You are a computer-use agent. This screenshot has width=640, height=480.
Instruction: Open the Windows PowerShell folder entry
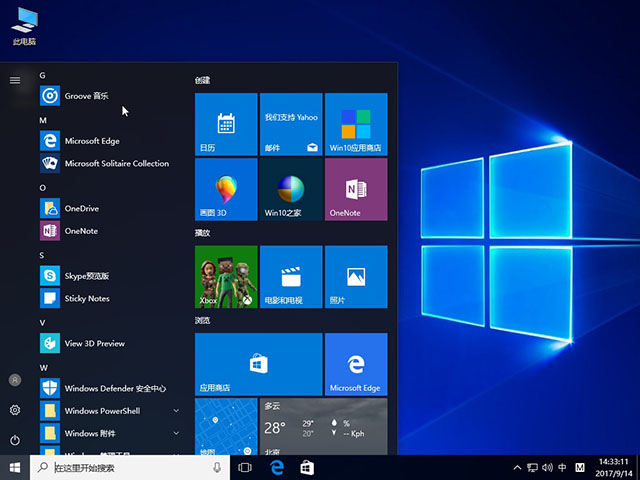110,411
